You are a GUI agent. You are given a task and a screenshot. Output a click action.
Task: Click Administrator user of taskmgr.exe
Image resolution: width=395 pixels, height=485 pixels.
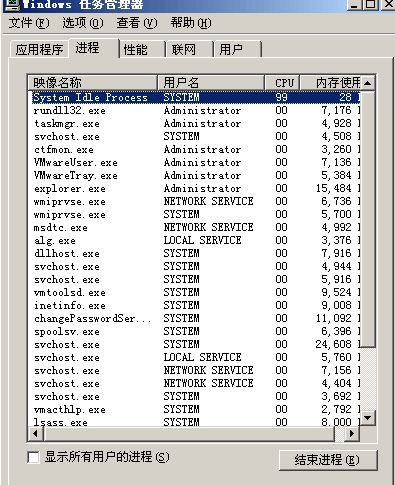[x=202, y=123]
